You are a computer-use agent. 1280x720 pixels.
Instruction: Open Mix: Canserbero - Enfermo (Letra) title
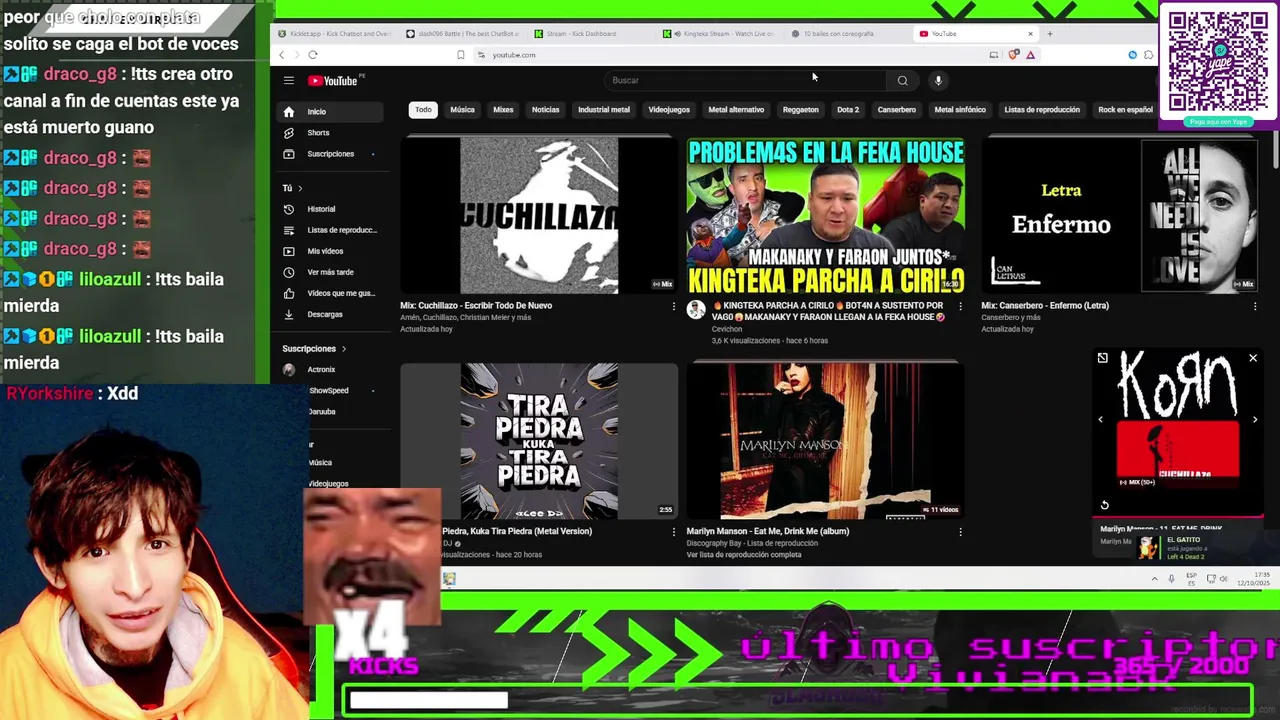[1045, 306]
